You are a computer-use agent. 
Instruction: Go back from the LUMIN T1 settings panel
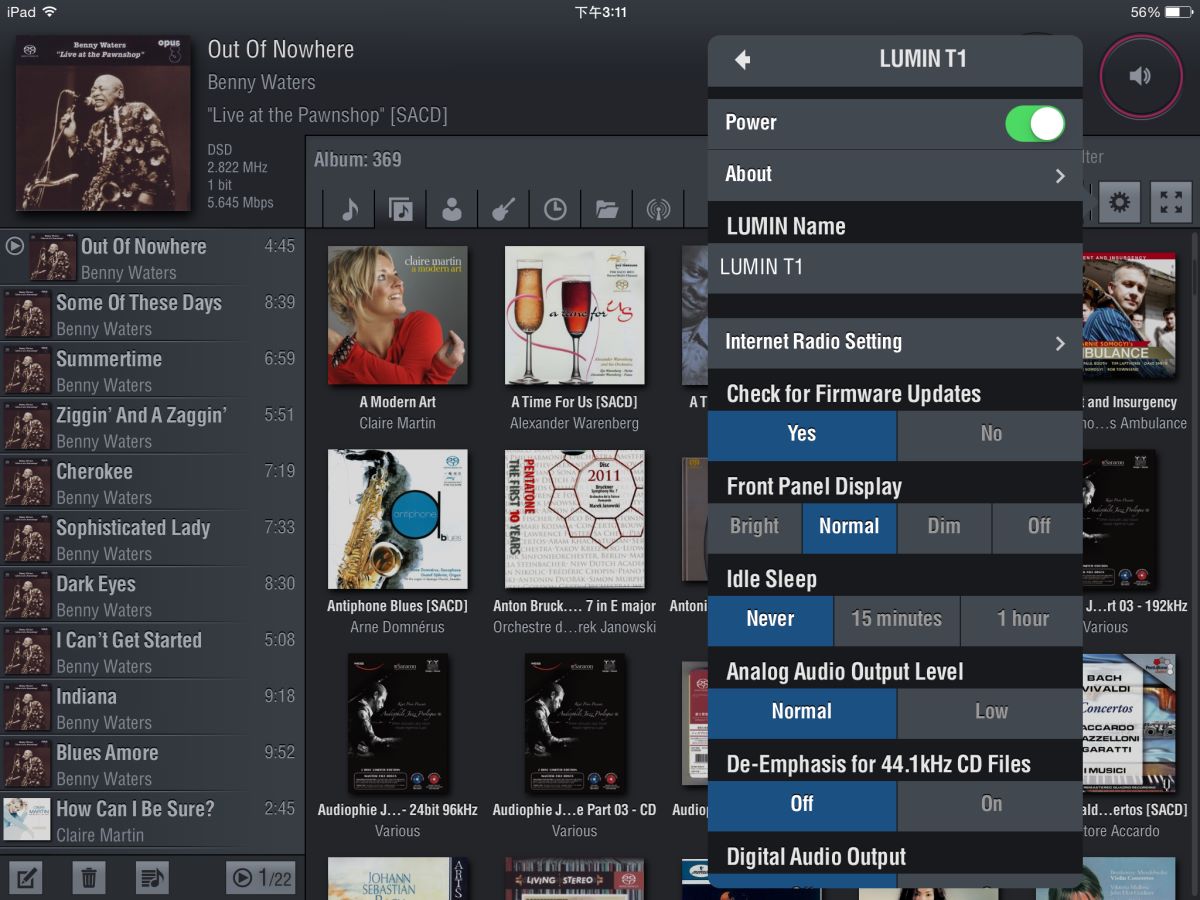742,60
